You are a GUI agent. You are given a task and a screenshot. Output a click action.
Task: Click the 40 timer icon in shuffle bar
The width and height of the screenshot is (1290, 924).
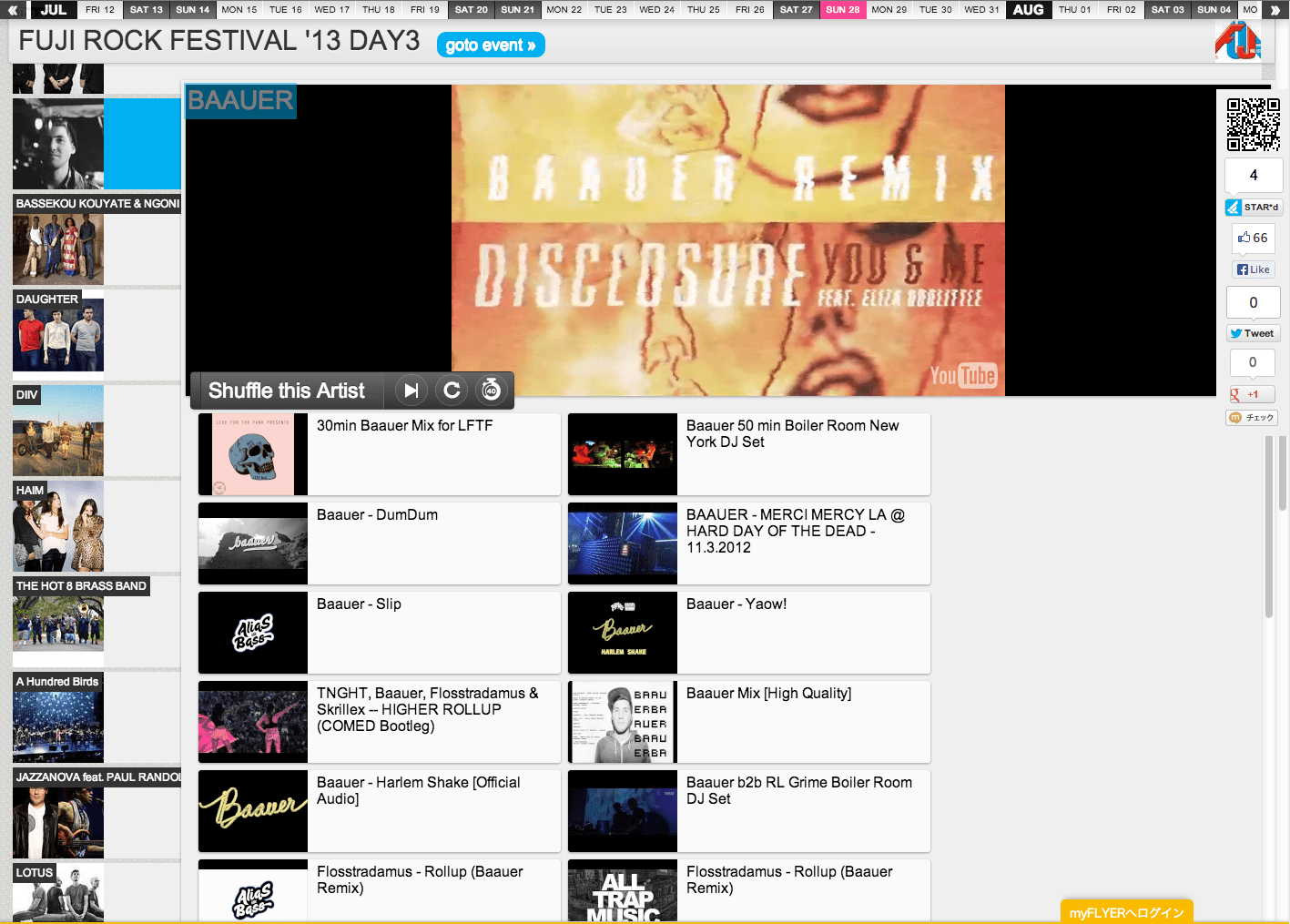(492, 391)
